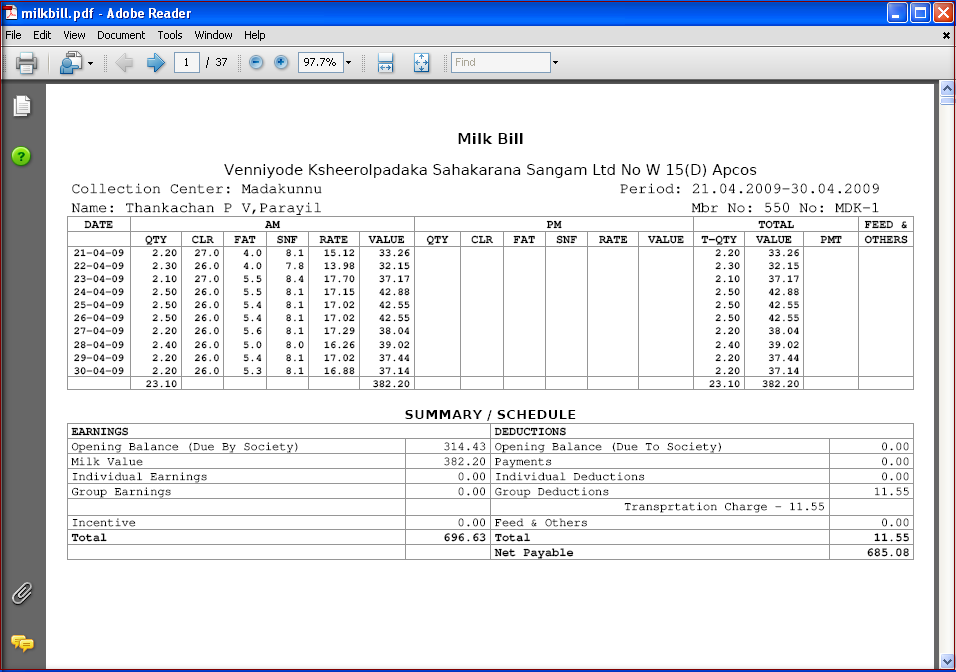
Task: Zoom out with the minus button
Action: (256, 62)
